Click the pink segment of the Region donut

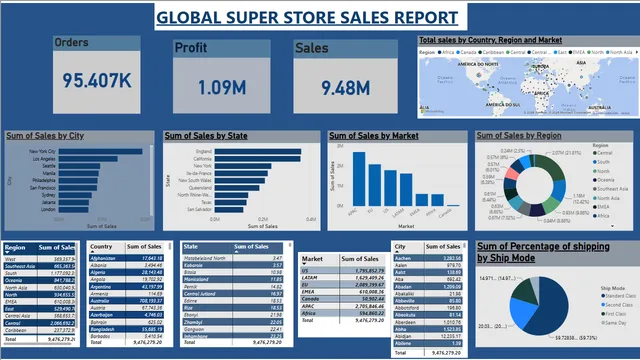[512, 173]
